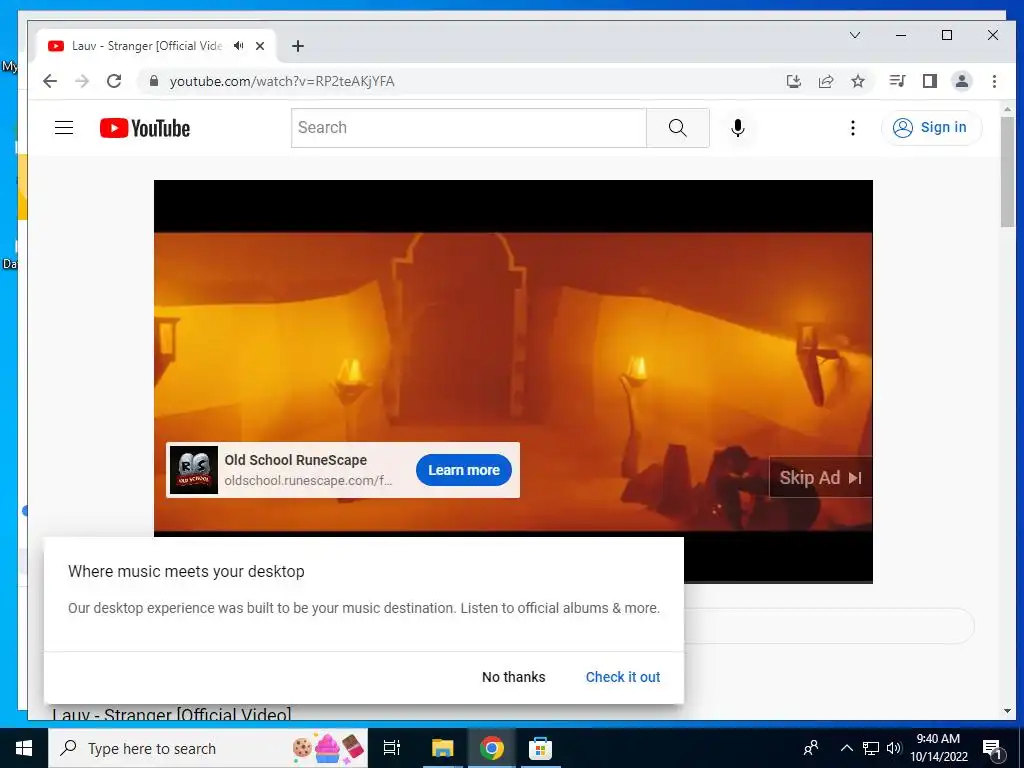Screen dimensions: 1024x768
Task: Open the volume tray icon
Action: [894, 748]
